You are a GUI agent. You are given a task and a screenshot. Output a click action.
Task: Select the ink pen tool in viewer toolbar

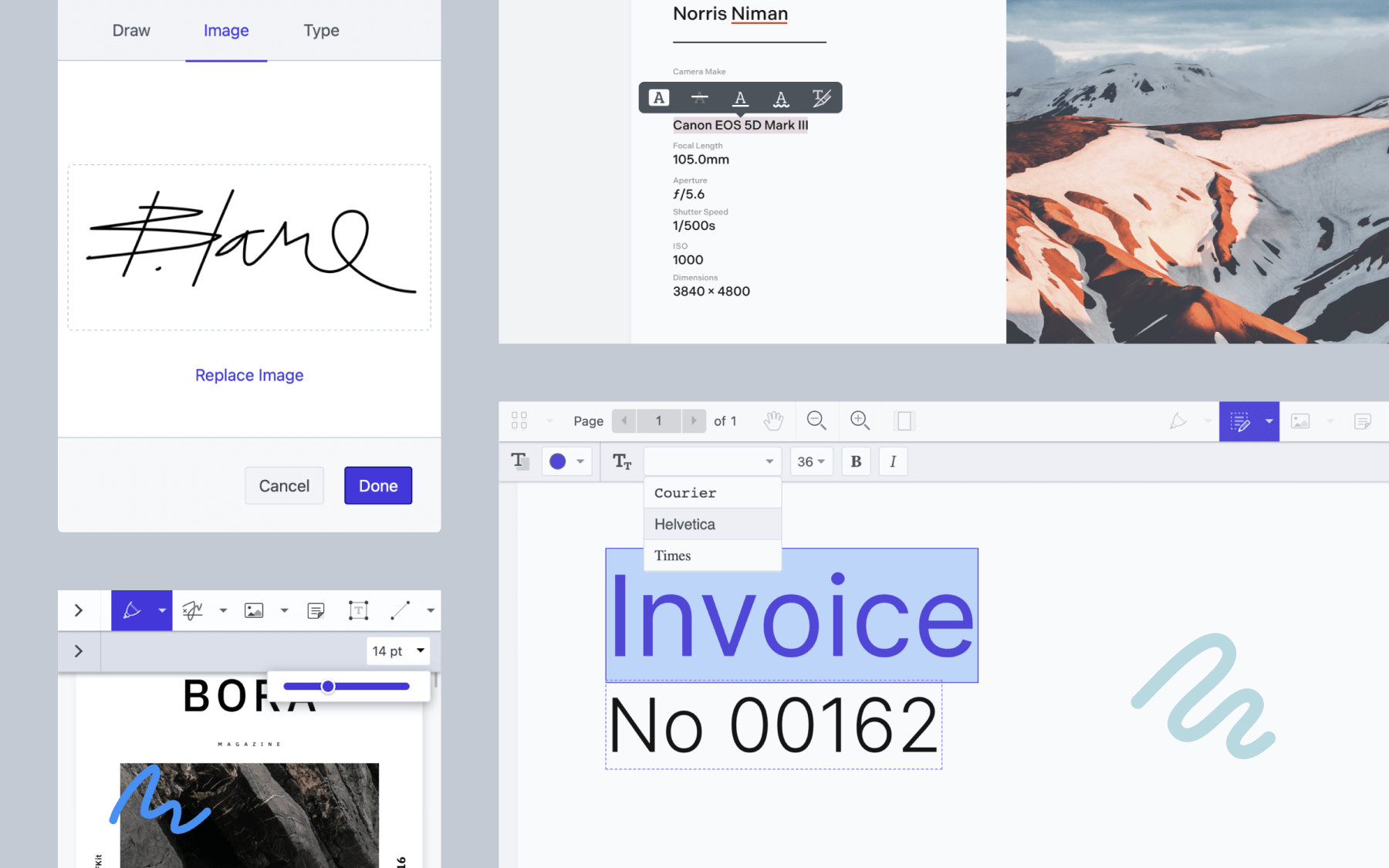[1178, 421]
